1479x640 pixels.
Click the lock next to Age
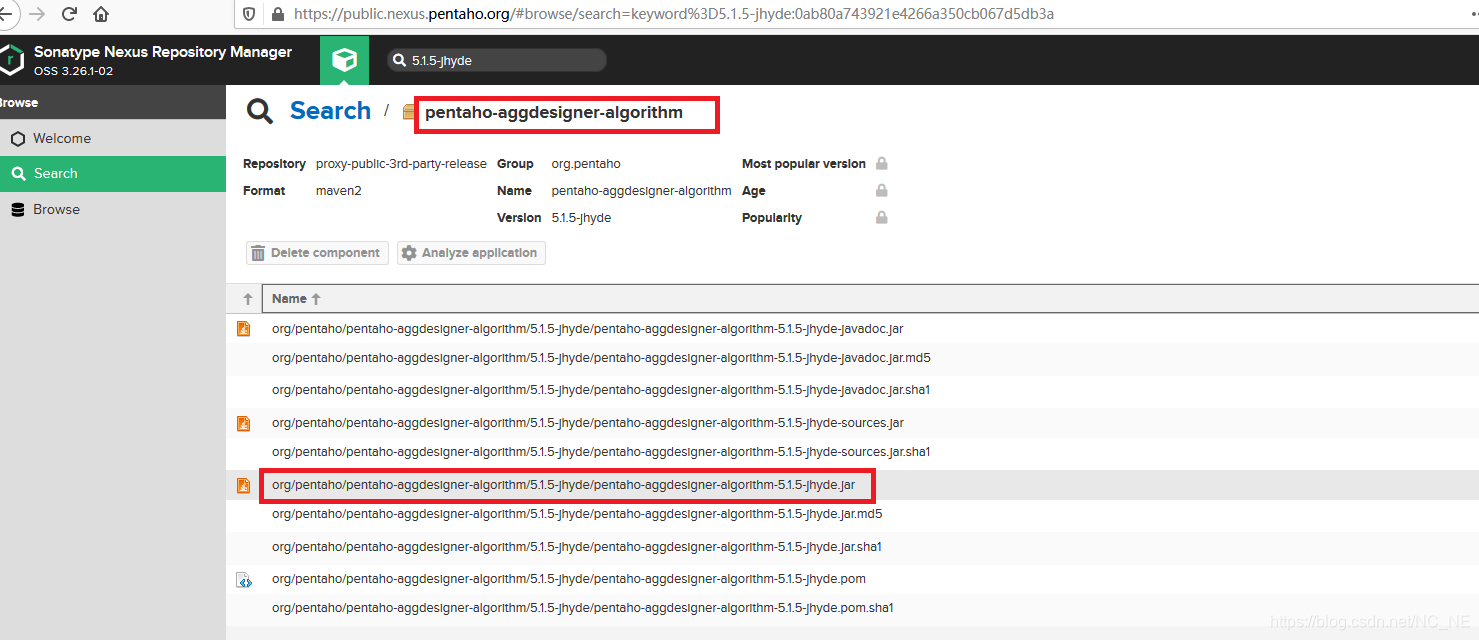(x=881, y=190)
